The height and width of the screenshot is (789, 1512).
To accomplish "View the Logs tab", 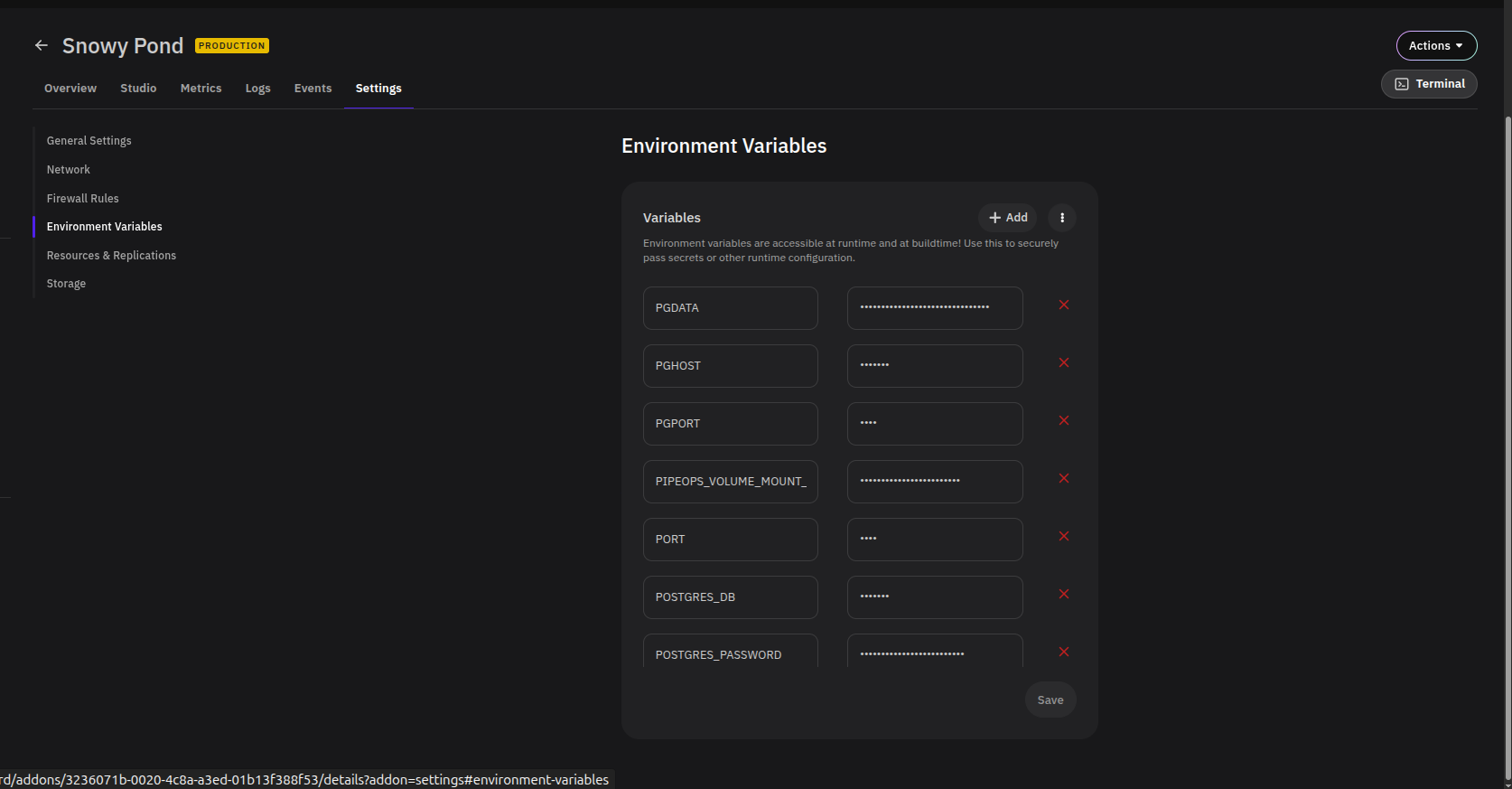I will pos(258,88).
